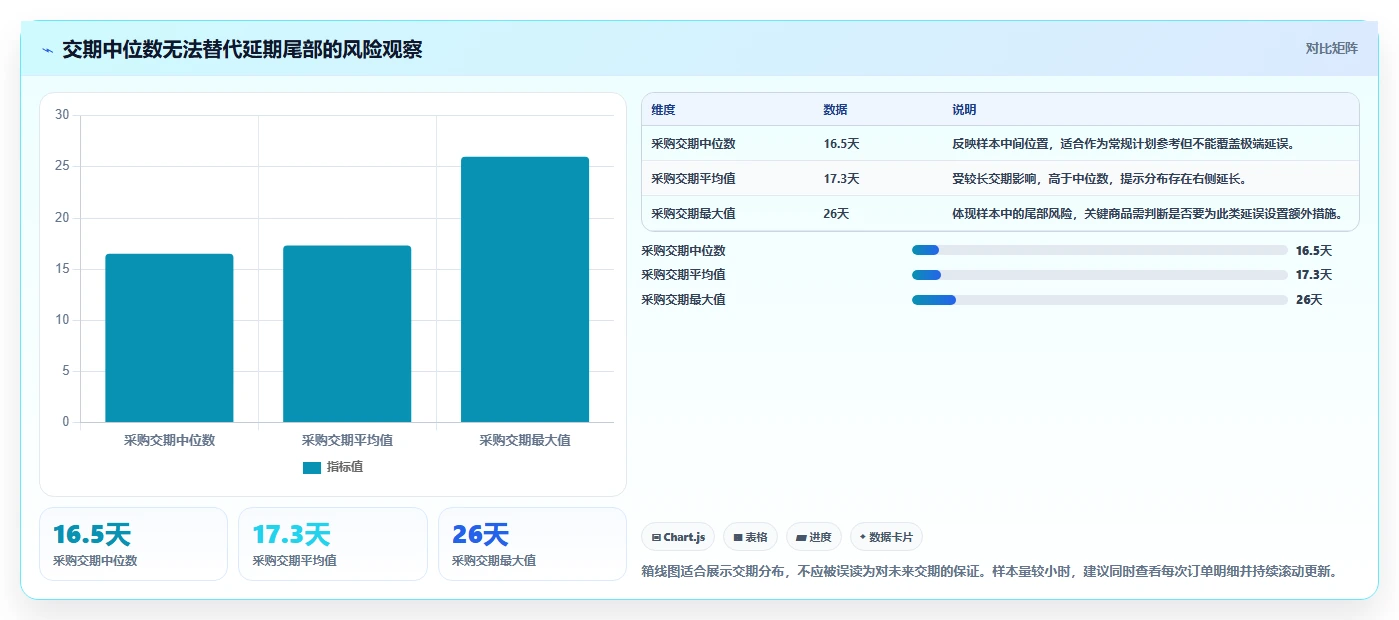This screenshot has height=620, width=1399.
Task: Click x-axis label 采购交期最大值
Action: click(x=525, y=440)
